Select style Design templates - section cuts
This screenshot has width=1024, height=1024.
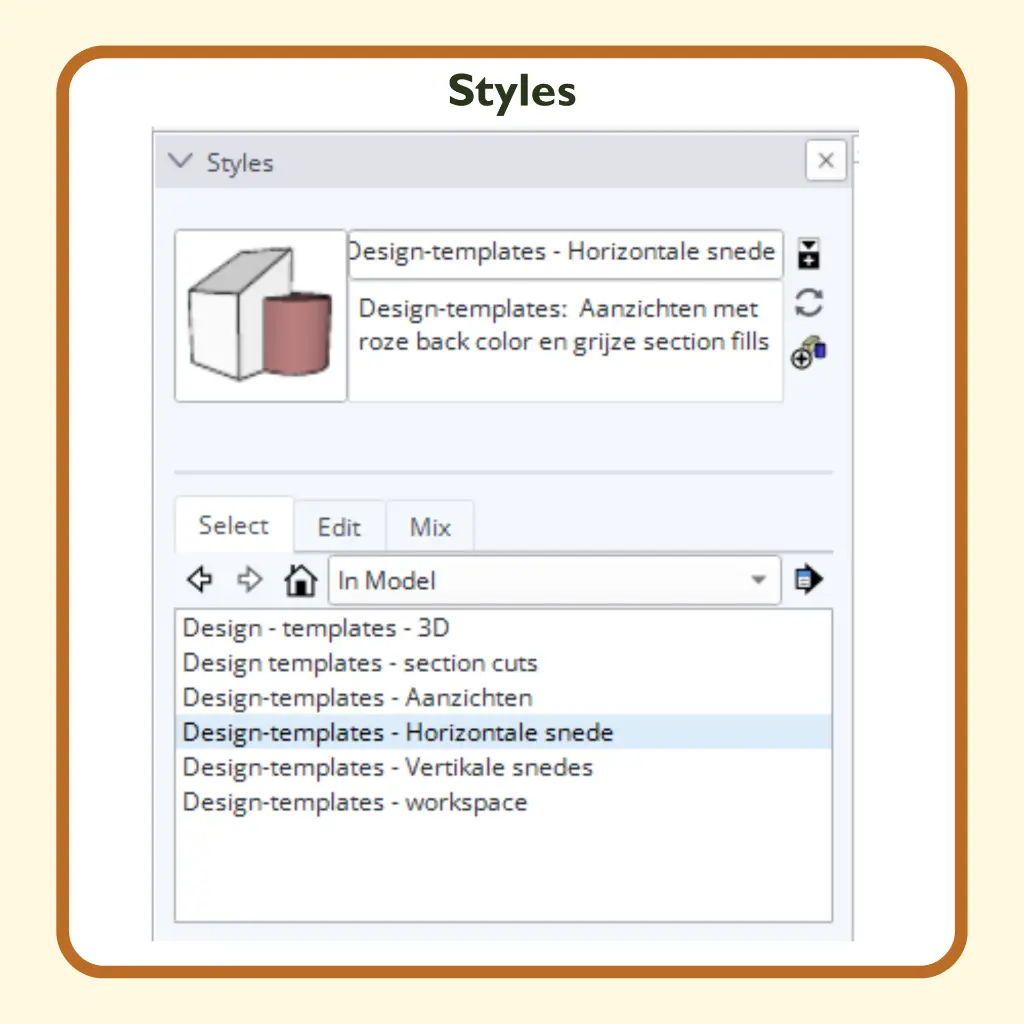(504, 663)
